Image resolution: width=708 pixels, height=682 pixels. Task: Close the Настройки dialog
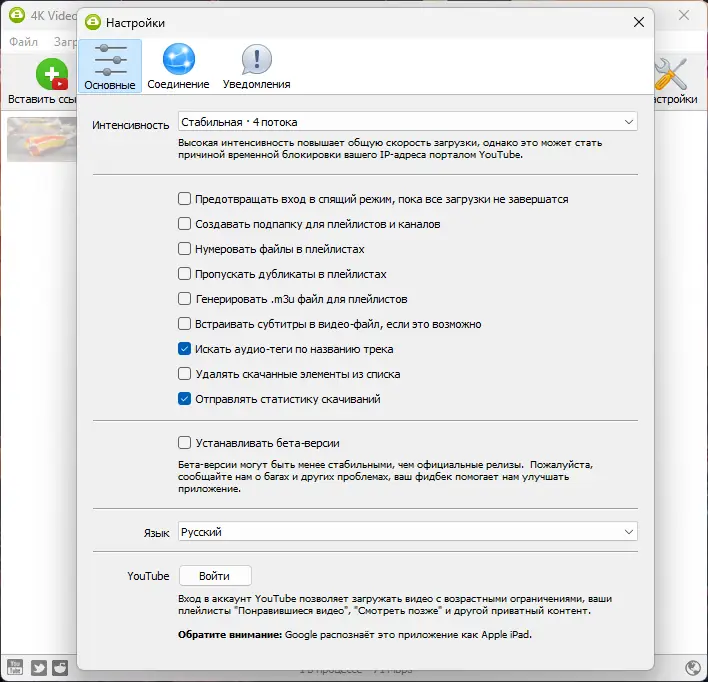point(638,22)
